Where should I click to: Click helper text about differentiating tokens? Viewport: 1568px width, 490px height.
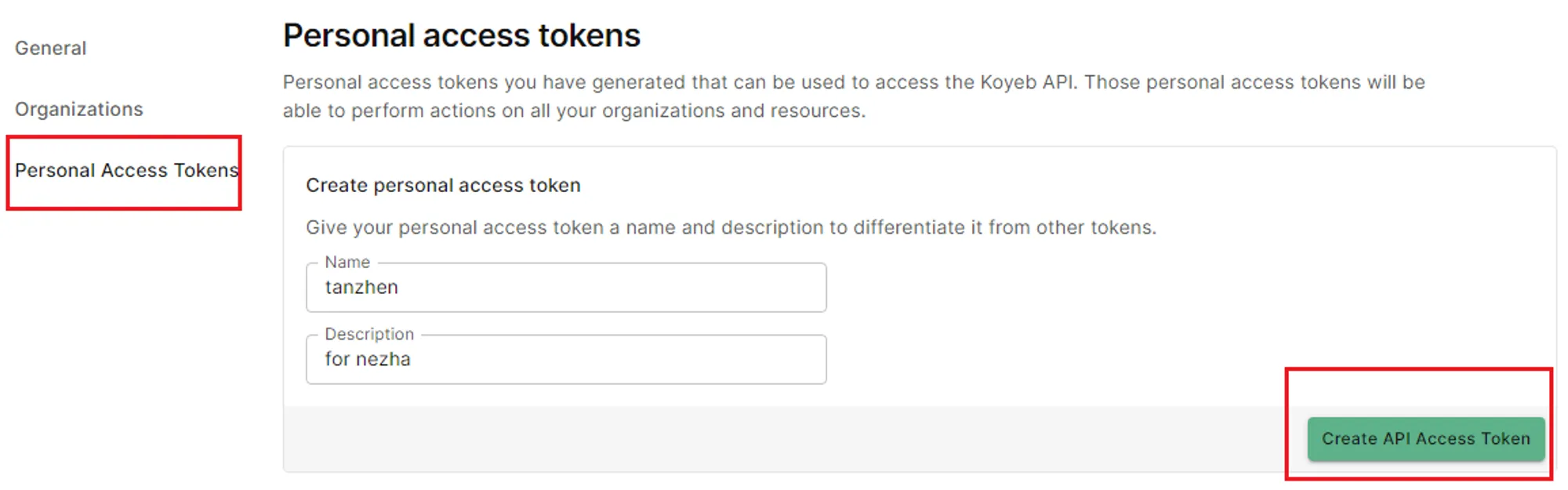(731, 227)
